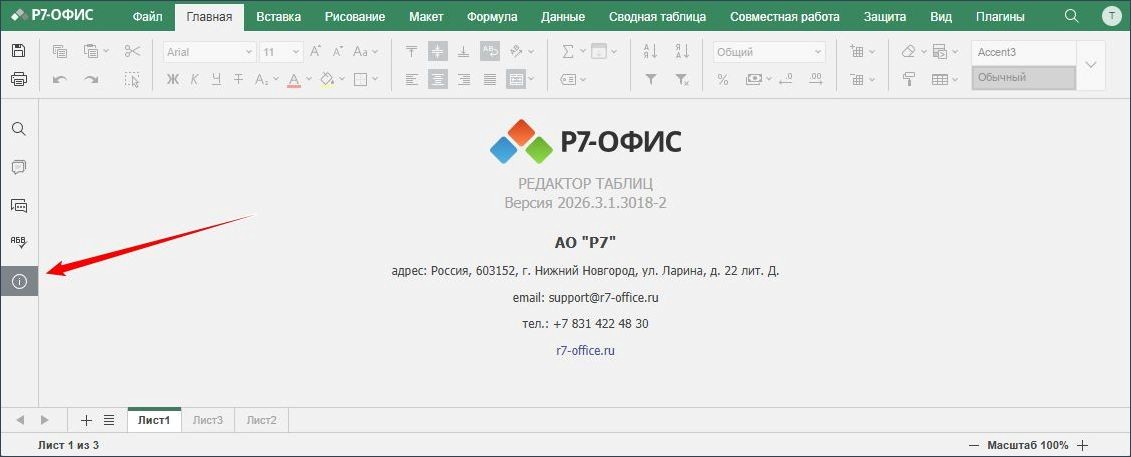Sort descending Я to А
Viewport: 1131px width, 457px height.
[x=682, y=51]
